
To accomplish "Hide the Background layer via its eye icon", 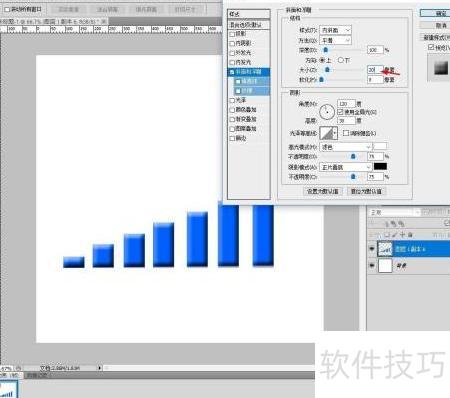I will 372,266.
